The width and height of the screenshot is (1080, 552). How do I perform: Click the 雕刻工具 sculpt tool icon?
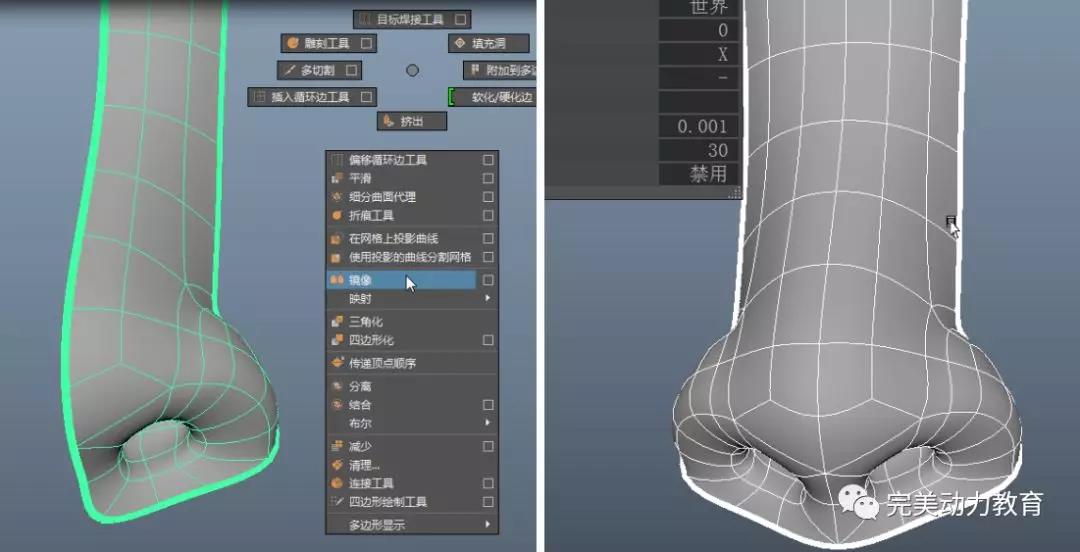point(293,44)
